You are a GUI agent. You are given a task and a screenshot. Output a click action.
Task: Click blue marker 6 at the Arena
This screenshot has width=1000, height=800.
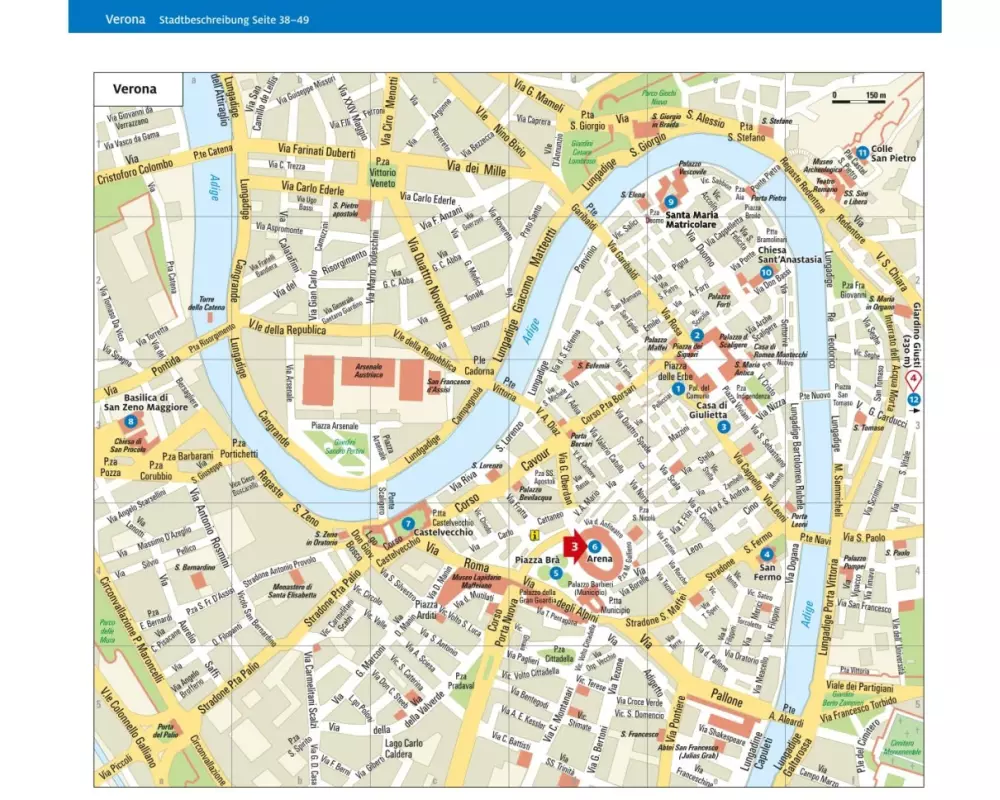(594, 546)
